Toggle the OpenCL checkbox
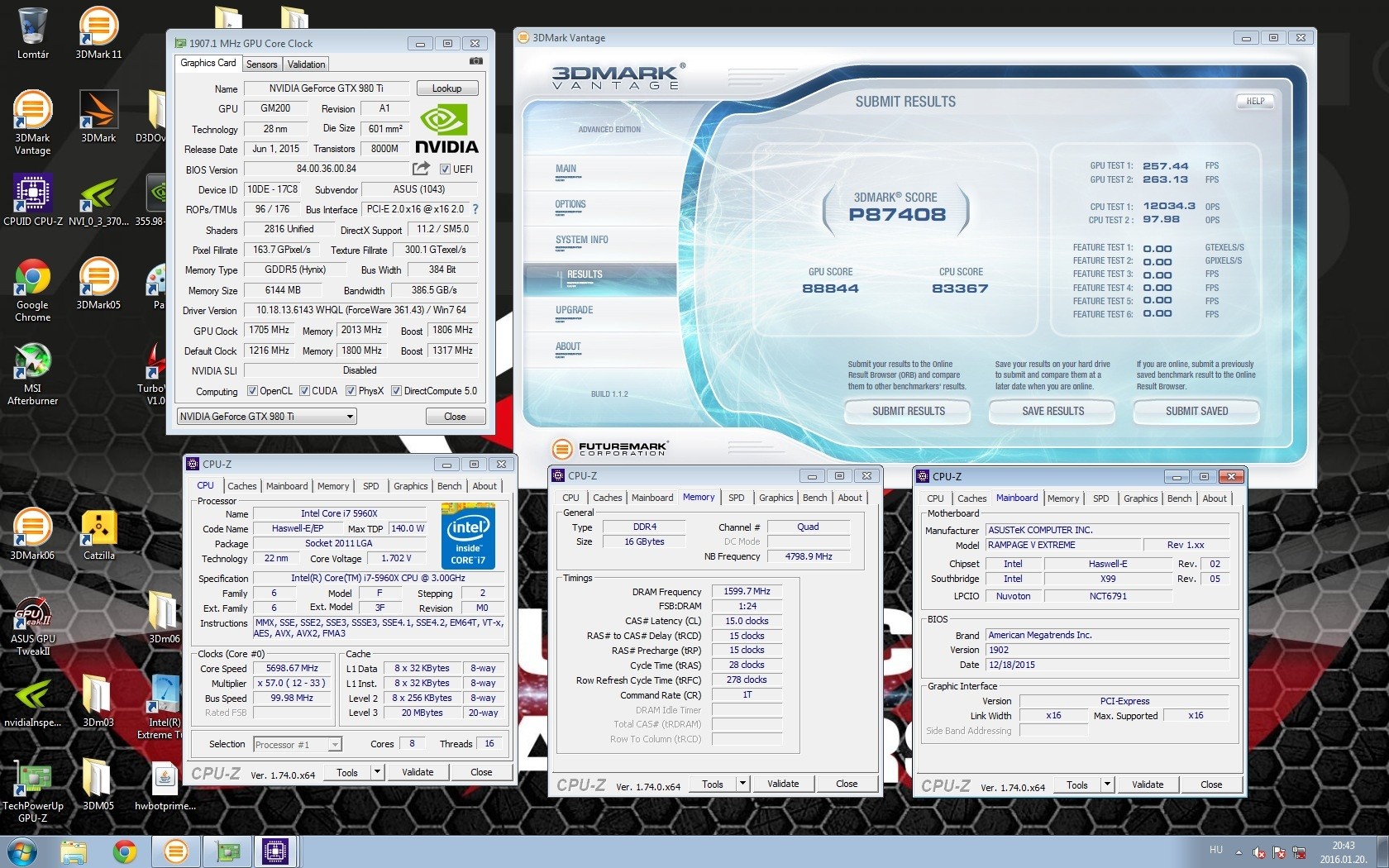The height and width of the screenshot is (868, 1389). [251, 391]
